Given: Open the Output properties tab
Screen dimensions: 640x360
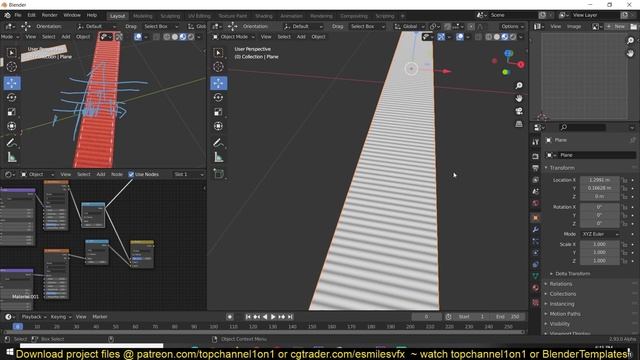Looking at the screenshot, I should coord(536,168).
